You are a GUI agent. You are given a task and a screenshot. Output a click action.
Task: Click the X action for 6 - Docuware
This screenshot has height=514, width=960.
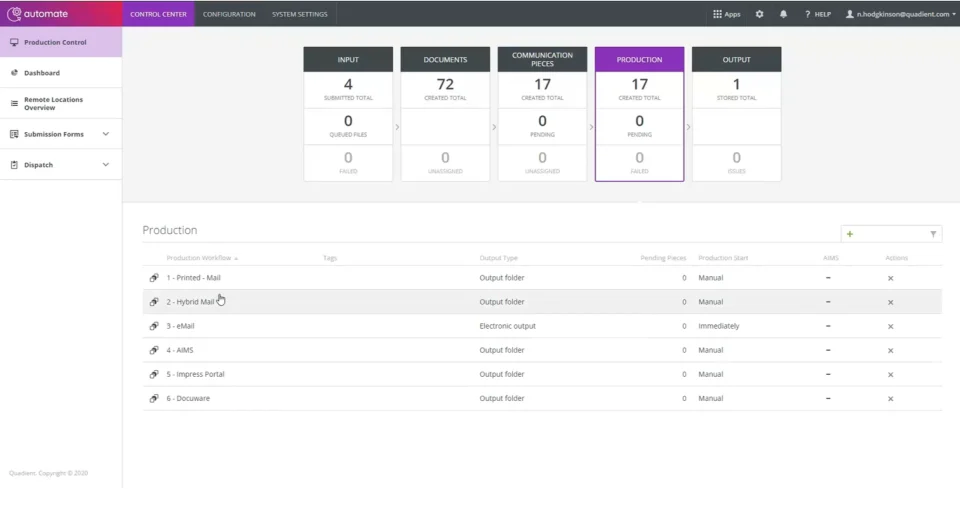891,399
